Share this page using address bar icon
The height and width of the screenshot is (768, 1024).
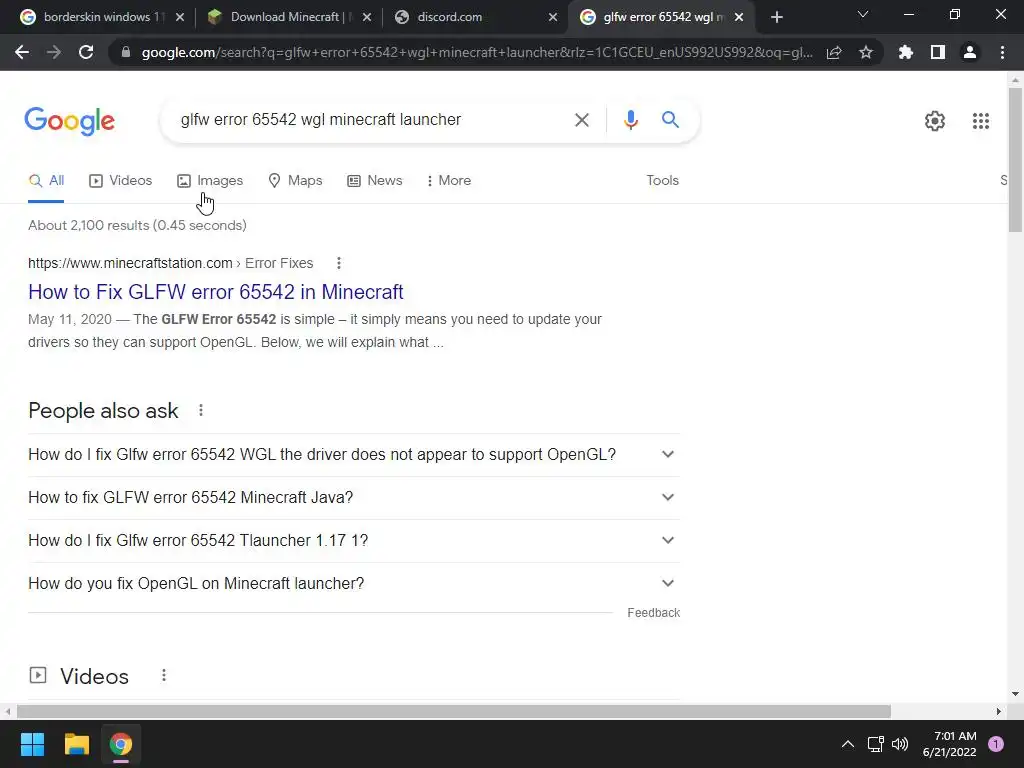click(x=834, y=52)
